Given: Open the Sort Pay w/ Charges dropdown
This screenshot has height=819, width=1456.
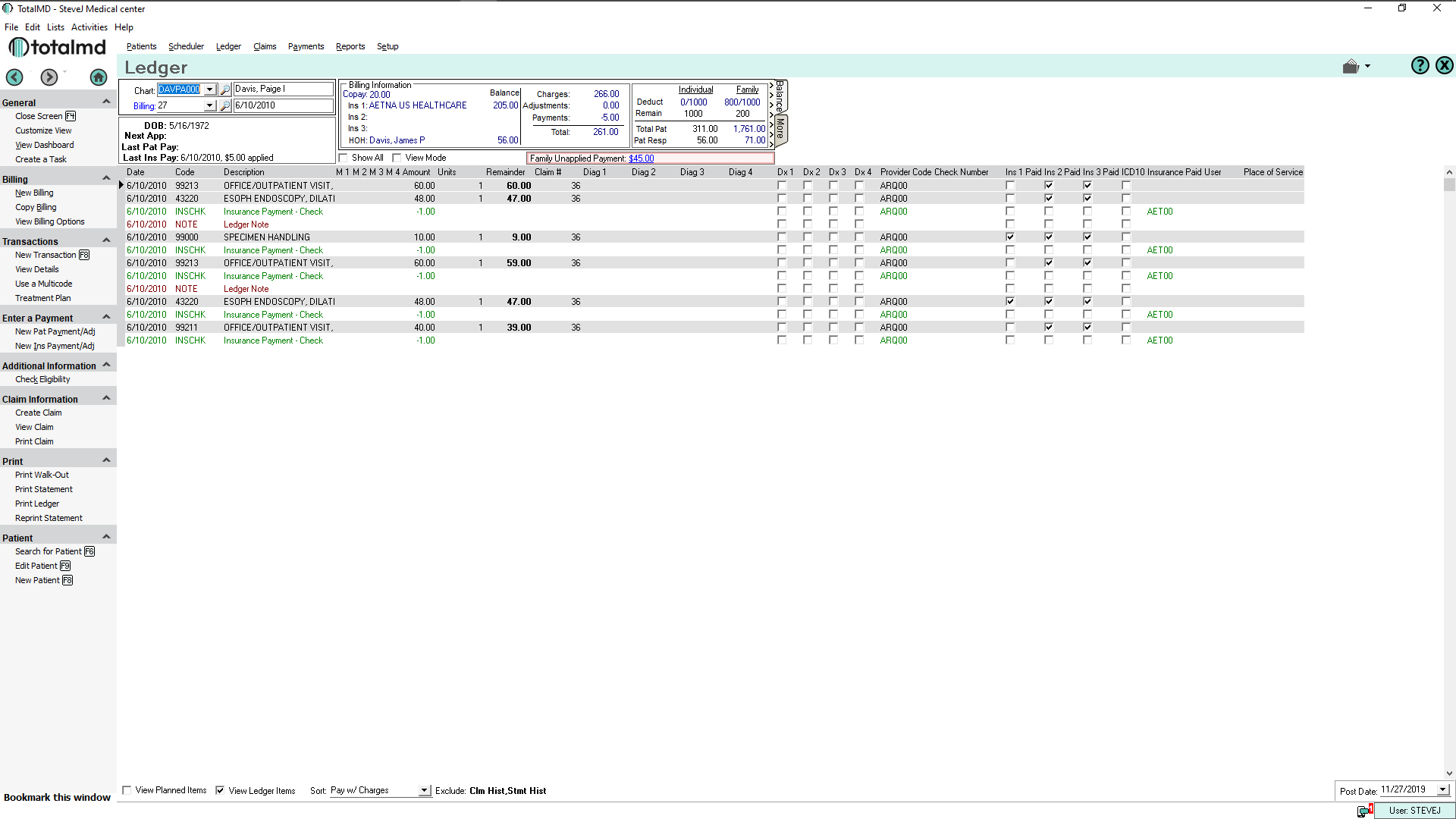Looking at the screenshot, I should pyautogui.click(x=425, y=790).
